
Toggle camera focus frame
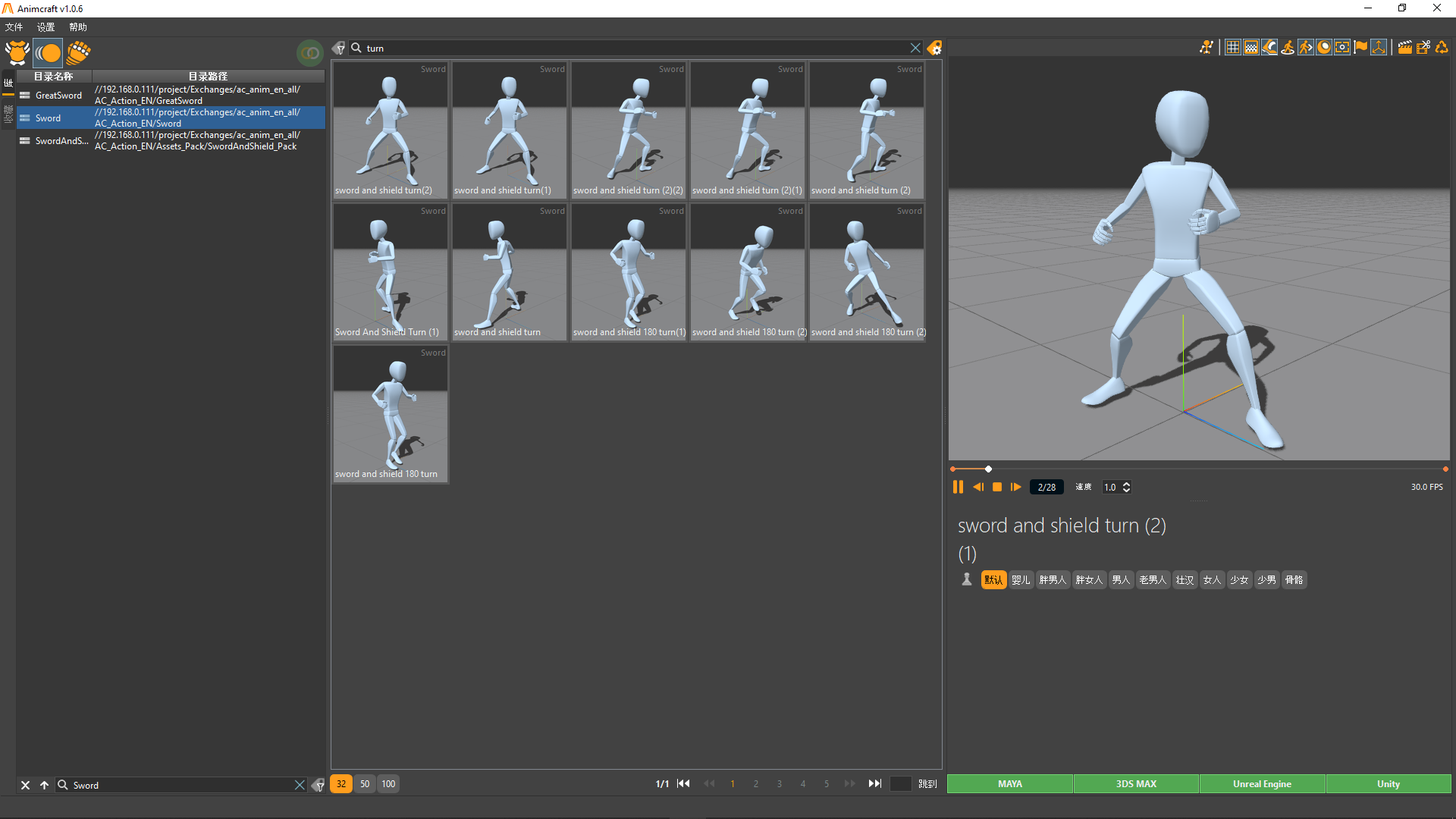1342,47
